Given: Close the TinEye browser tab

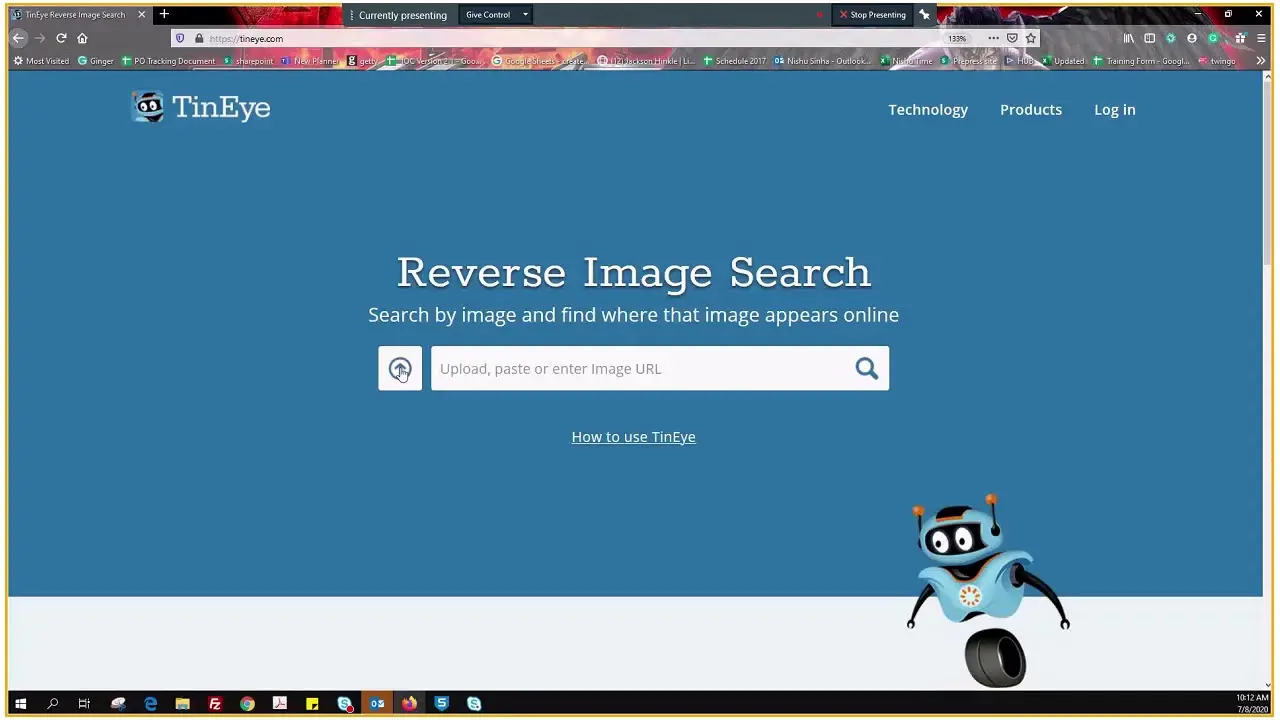Looking at the screenshot, I should point(141,15).
